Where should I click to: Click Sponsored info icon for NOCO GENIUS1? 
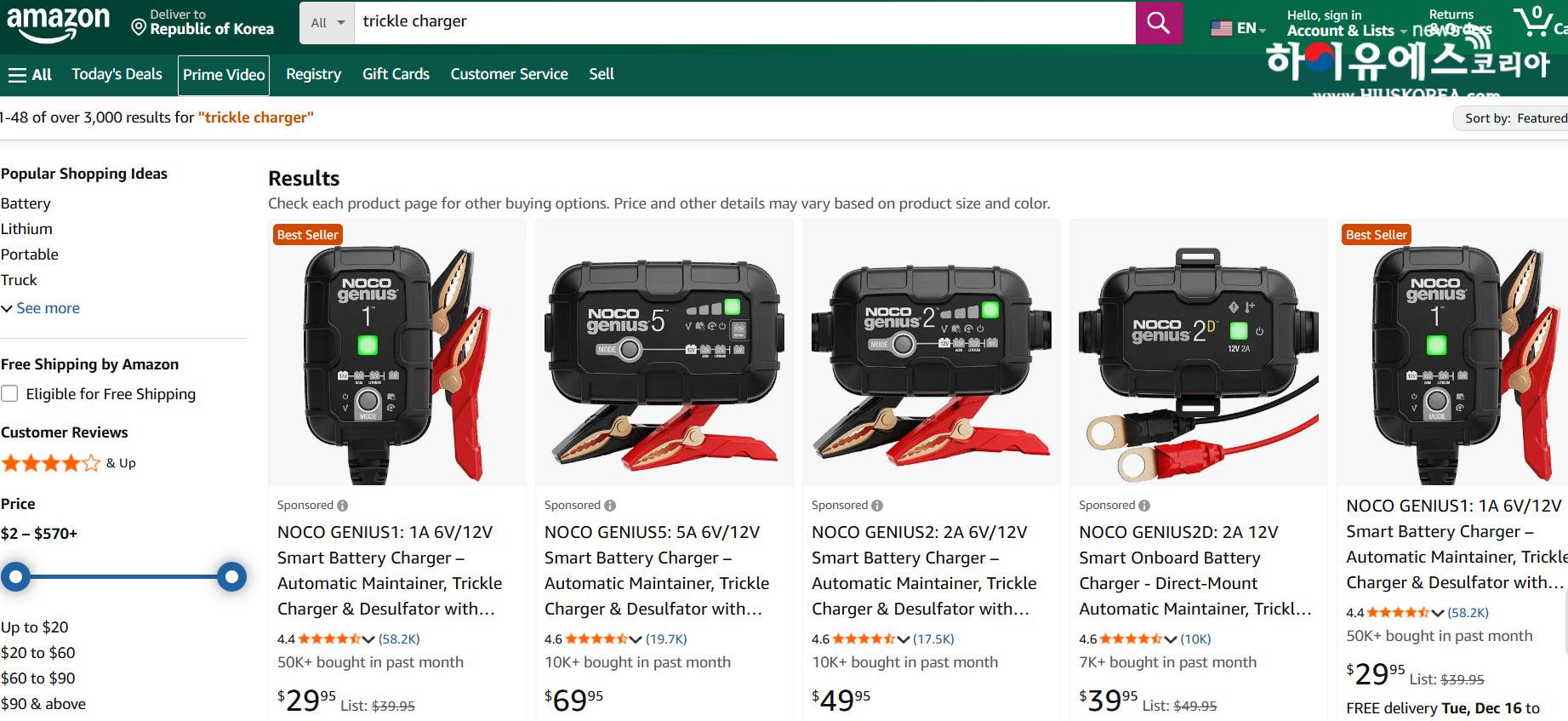[343, 506]
